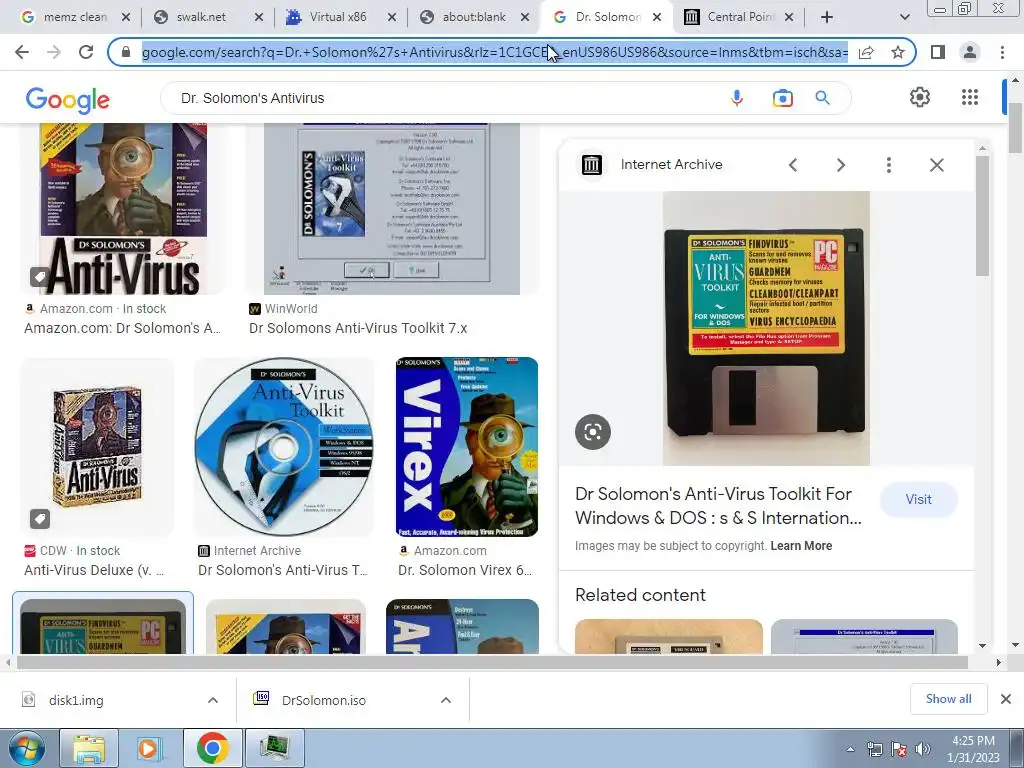Open the taskbar clock and date
Screen dimensions: 1024x768
(x=973, y=749)
